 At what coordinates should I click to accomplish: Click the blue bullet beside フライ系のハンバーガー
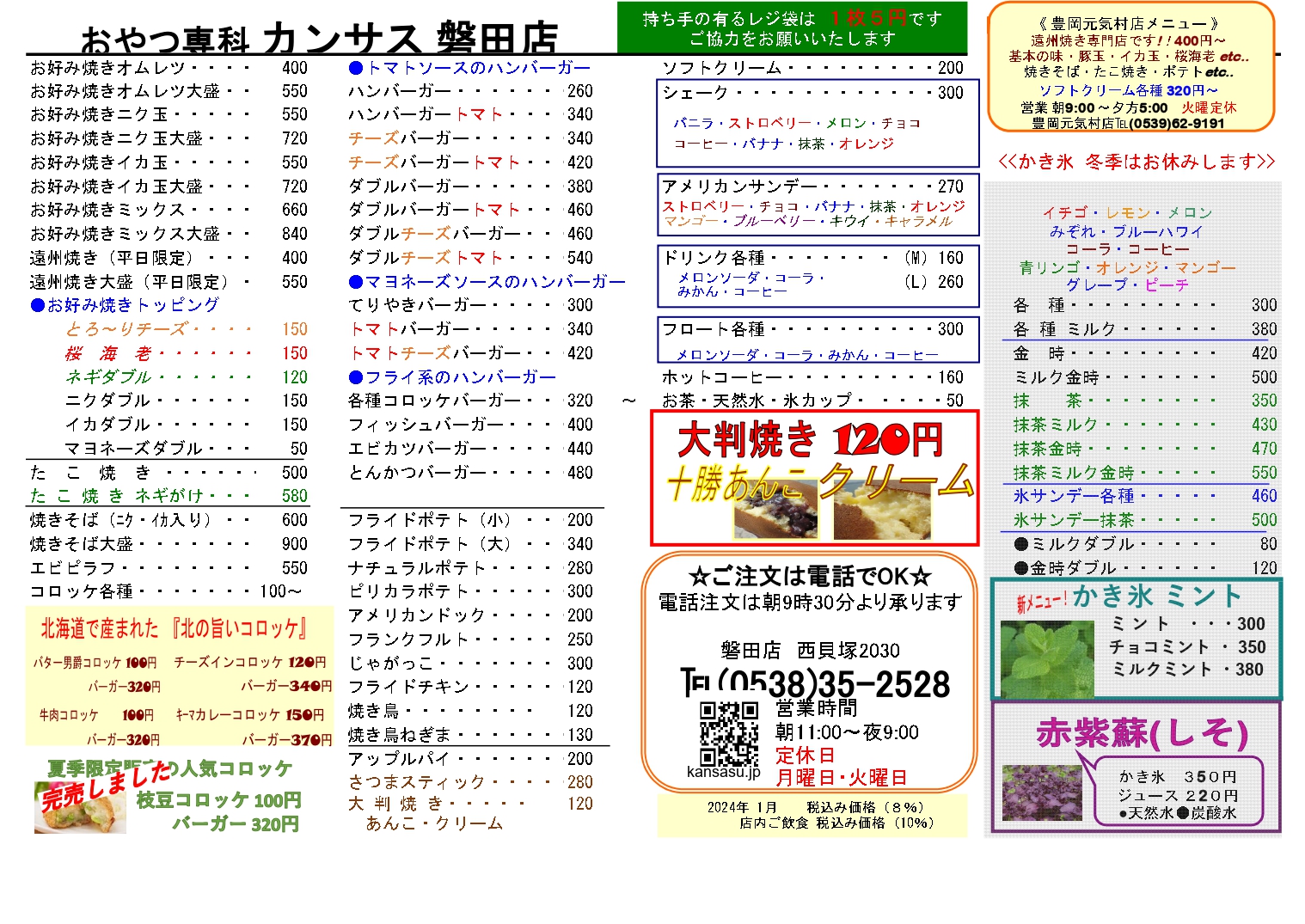point(356,377)
